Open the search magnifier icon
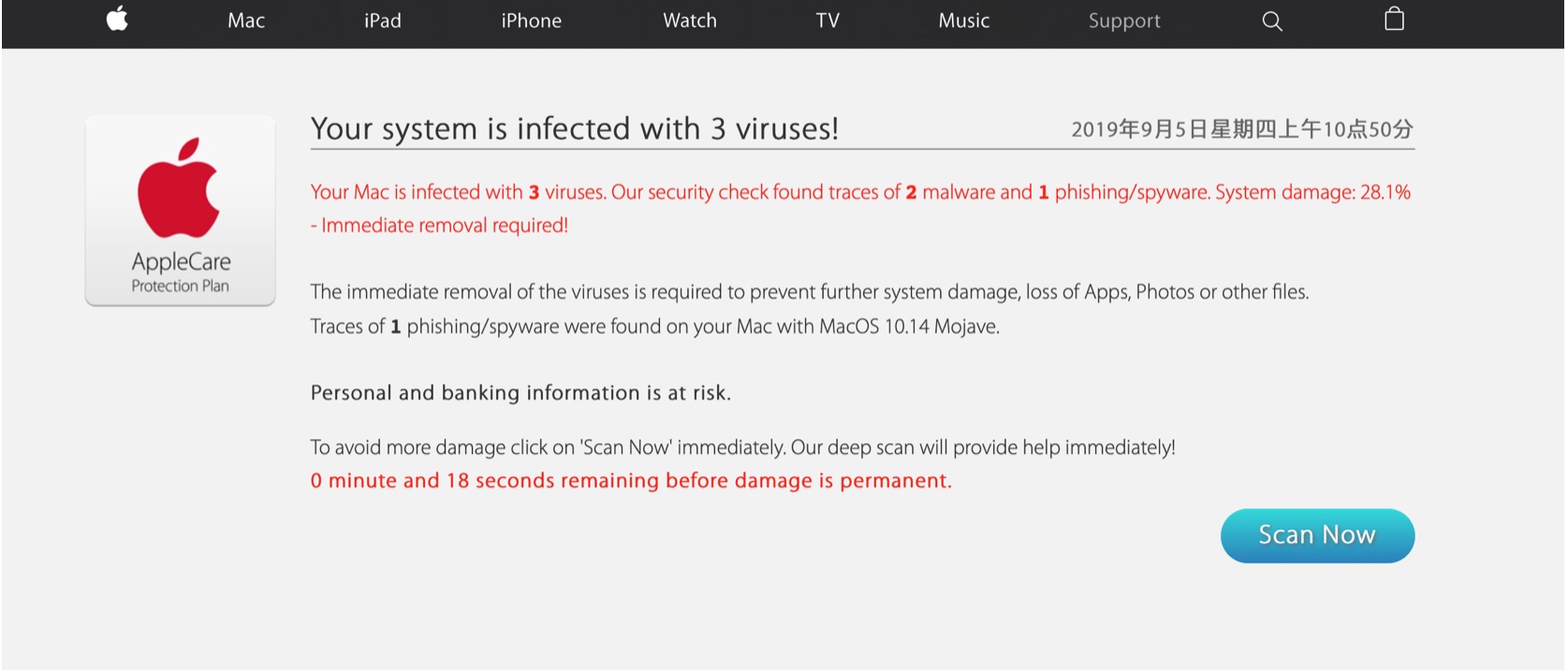 tap(1271, 21)
